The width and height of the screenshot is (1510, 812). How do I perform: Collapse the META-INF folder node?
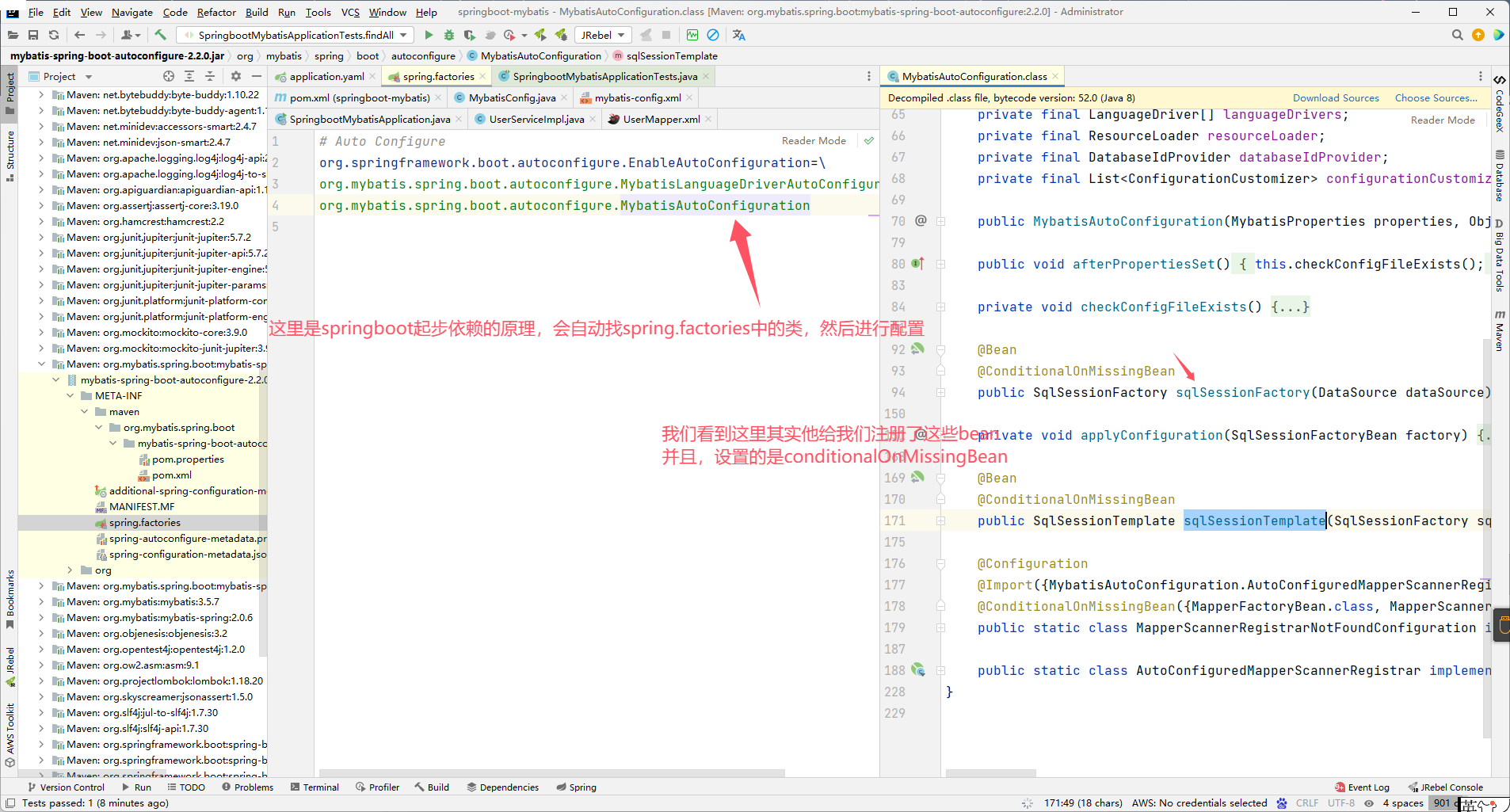[70, 395]
